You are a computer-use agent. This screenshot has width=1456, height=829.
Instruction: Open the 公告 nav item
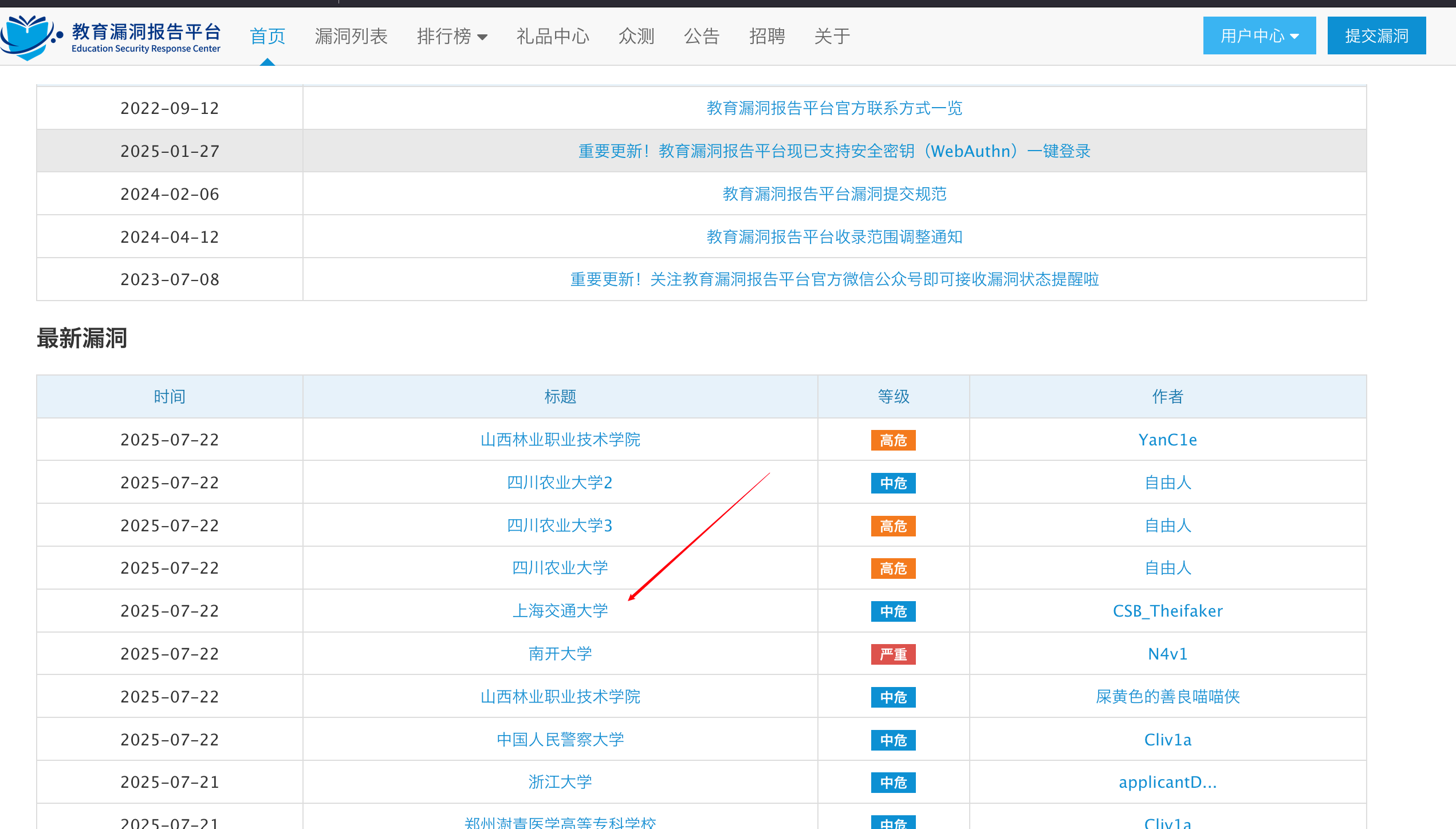click(x=701, y=37)
